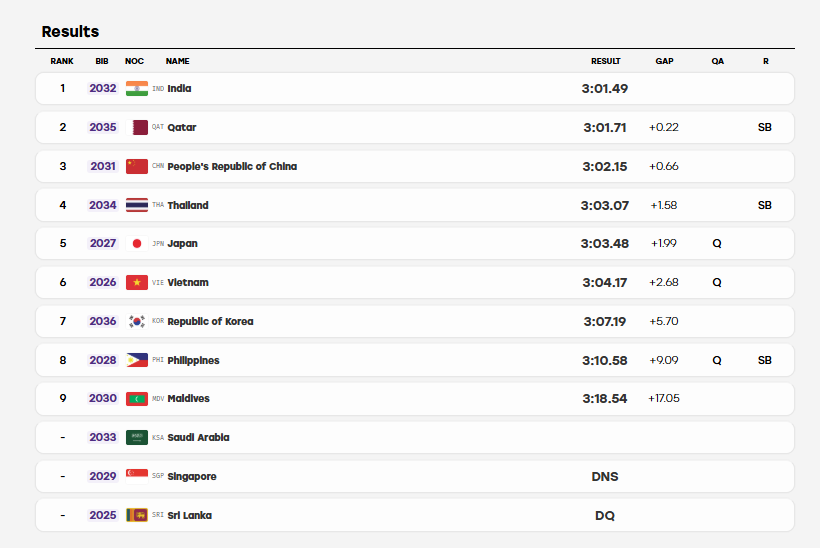
Task: Click the RESULT column header
Action: [x=606, y=61]
